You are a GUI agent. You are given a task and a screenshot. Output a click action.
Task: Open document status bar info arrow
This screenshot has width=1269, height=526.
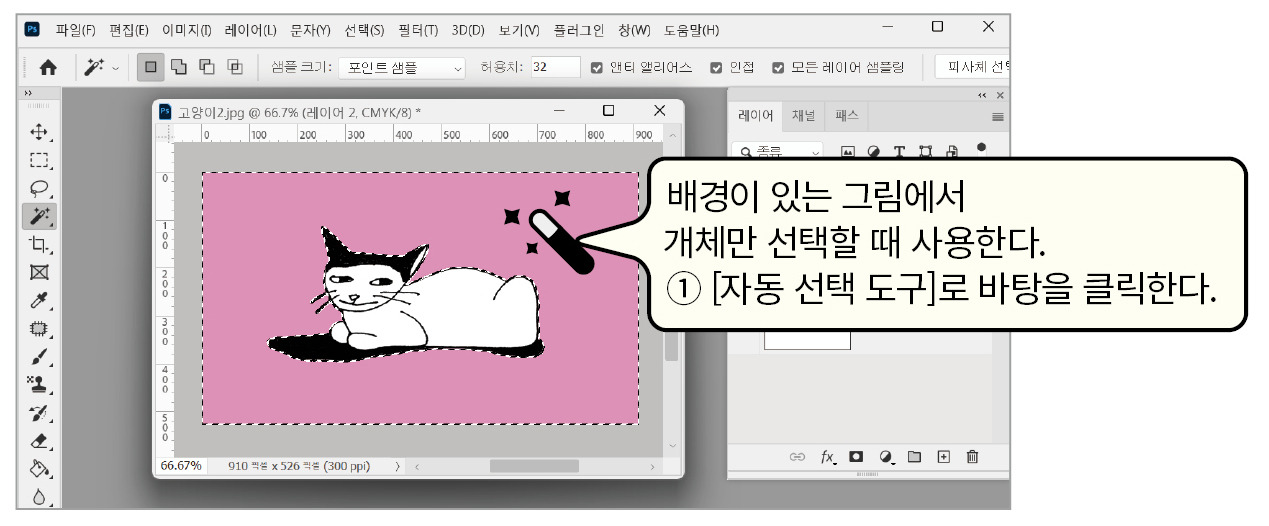point(397,466)
